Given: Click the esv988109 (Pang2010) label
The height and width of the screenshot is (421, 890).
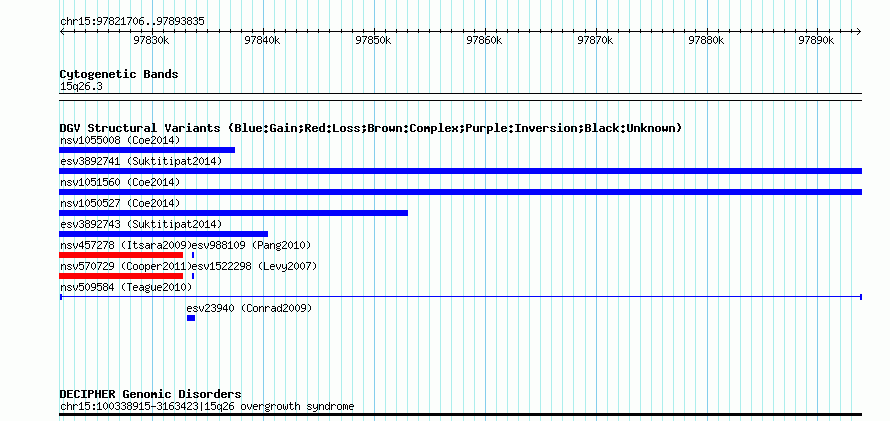Looking at the screenshot, I should (252, 245).
